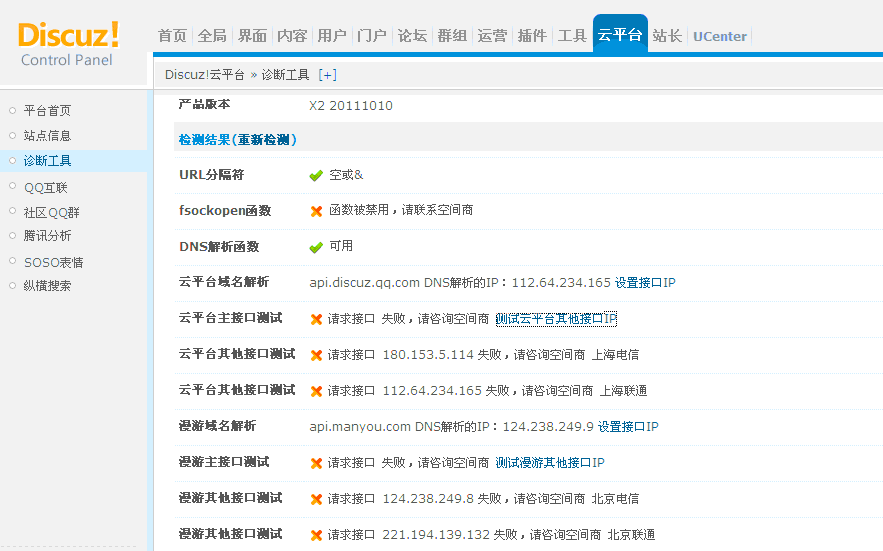Click the green check icon for DNS解析函数
Viewport: 883px width, 551px height.
tap(316, 247)
